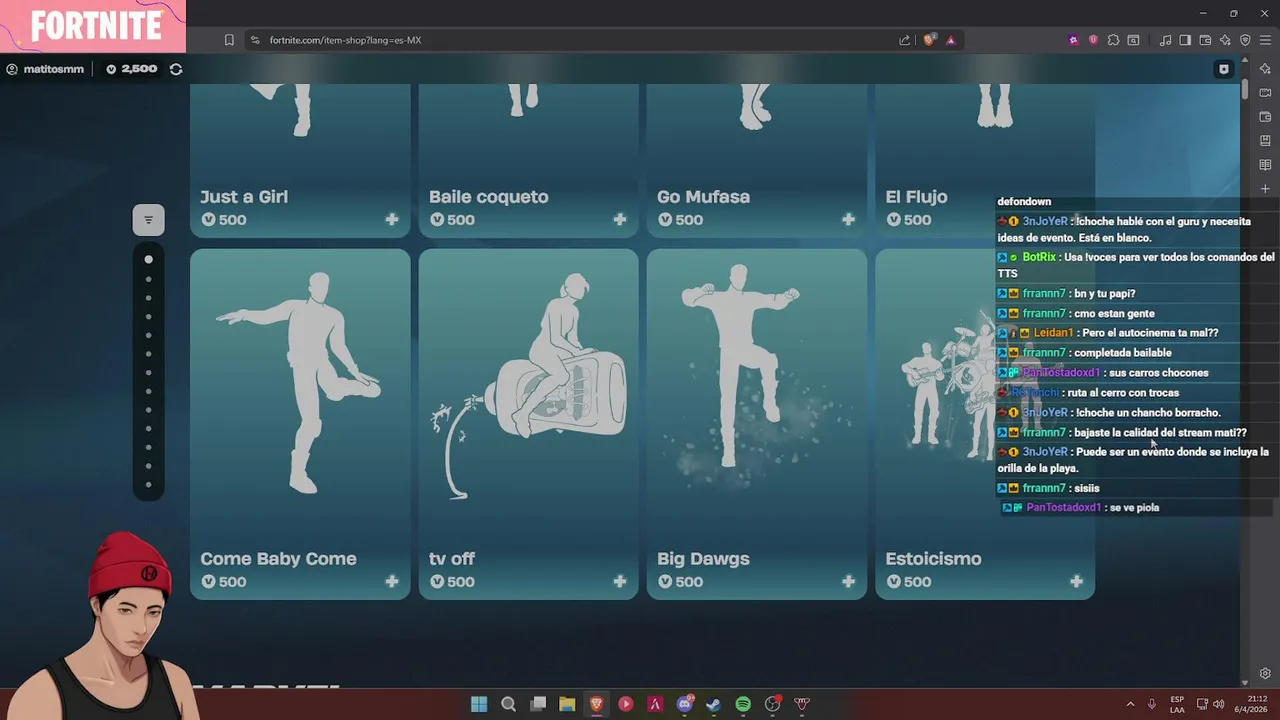1280x720 pixels.
Task: Open the pink shield extension
Action: (1093, 40)
